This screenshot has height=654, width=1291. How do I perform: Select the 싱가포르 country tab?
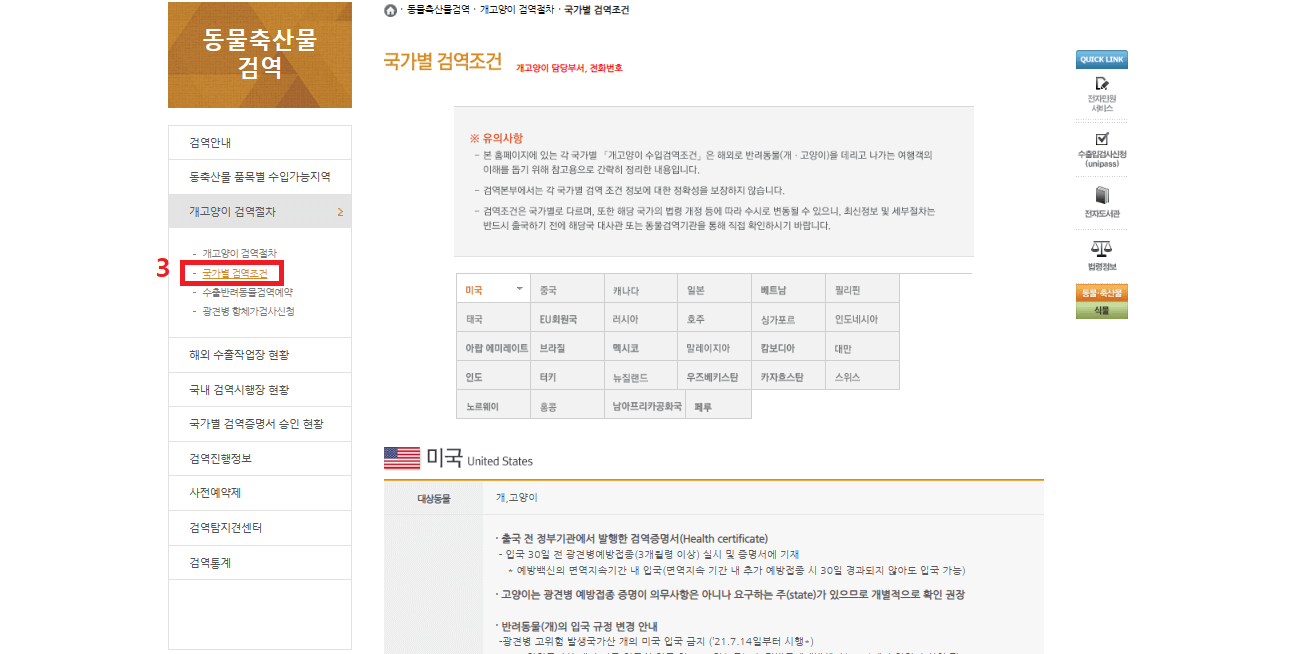(x=788, y=319)
